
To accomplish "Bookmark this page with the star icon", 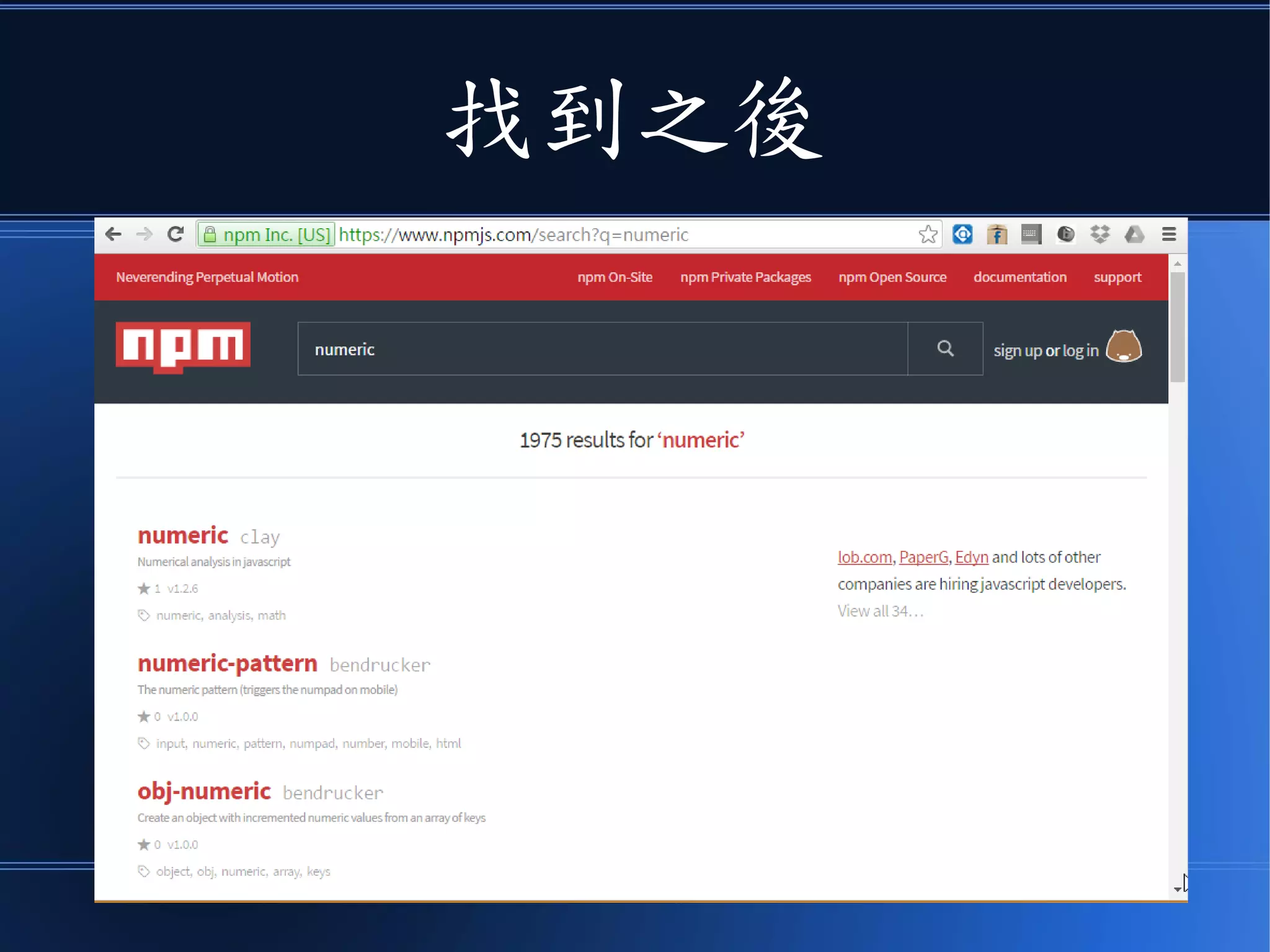I will pos(928,234).
